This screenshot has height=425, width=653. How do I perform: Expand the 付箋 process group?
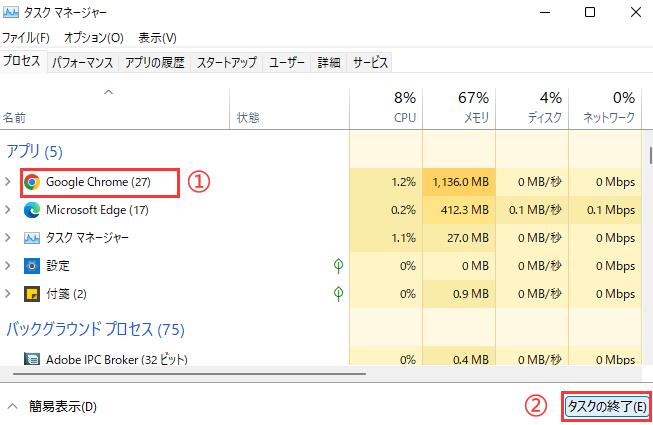[x=8, y=294]
